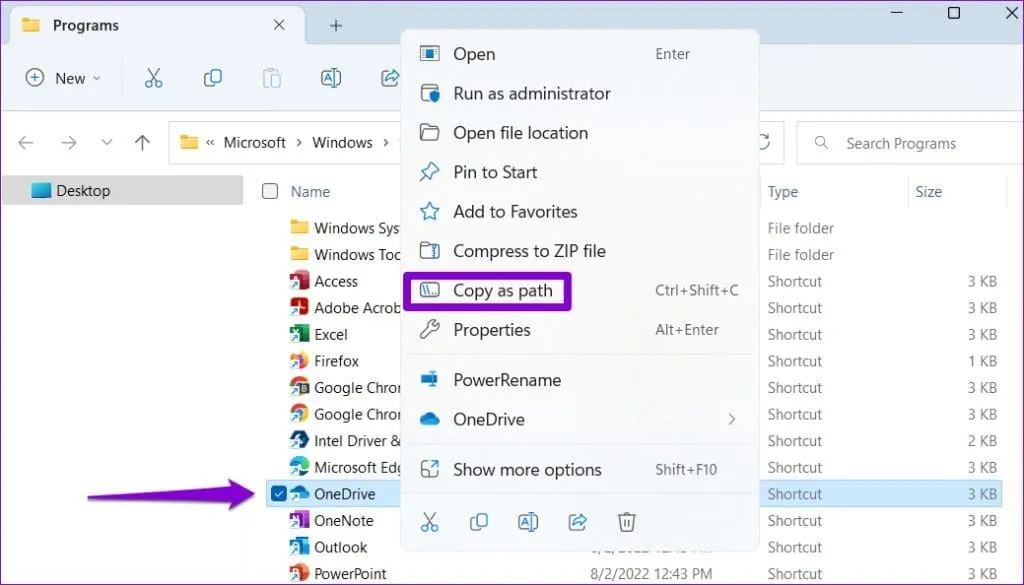Open a new tab with plus icon
The width and height of the screenshot is (1024, 585).
click(x=336, y=26)
